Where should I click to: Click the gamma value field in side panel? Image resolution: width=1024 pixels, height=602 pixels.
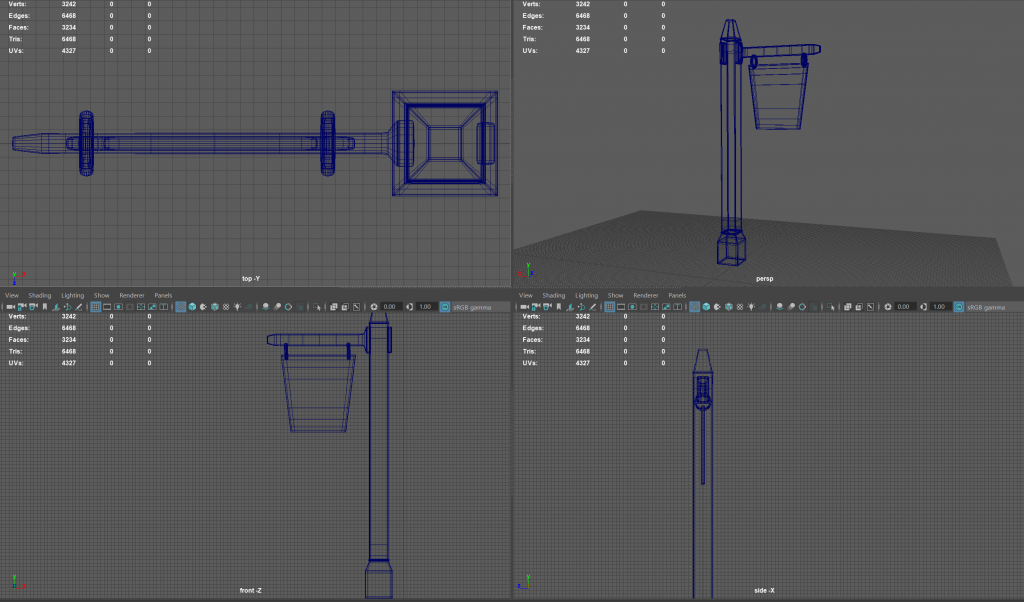coord(938,307)
